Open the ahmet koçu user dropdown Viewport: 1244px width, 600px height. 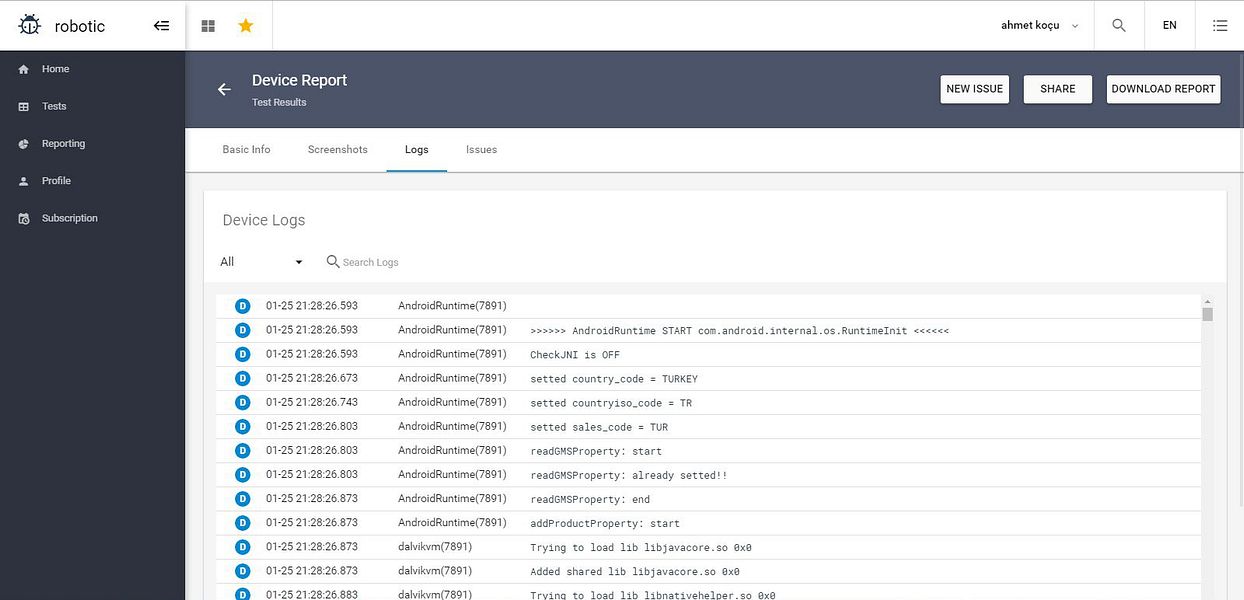(1039, 26)
